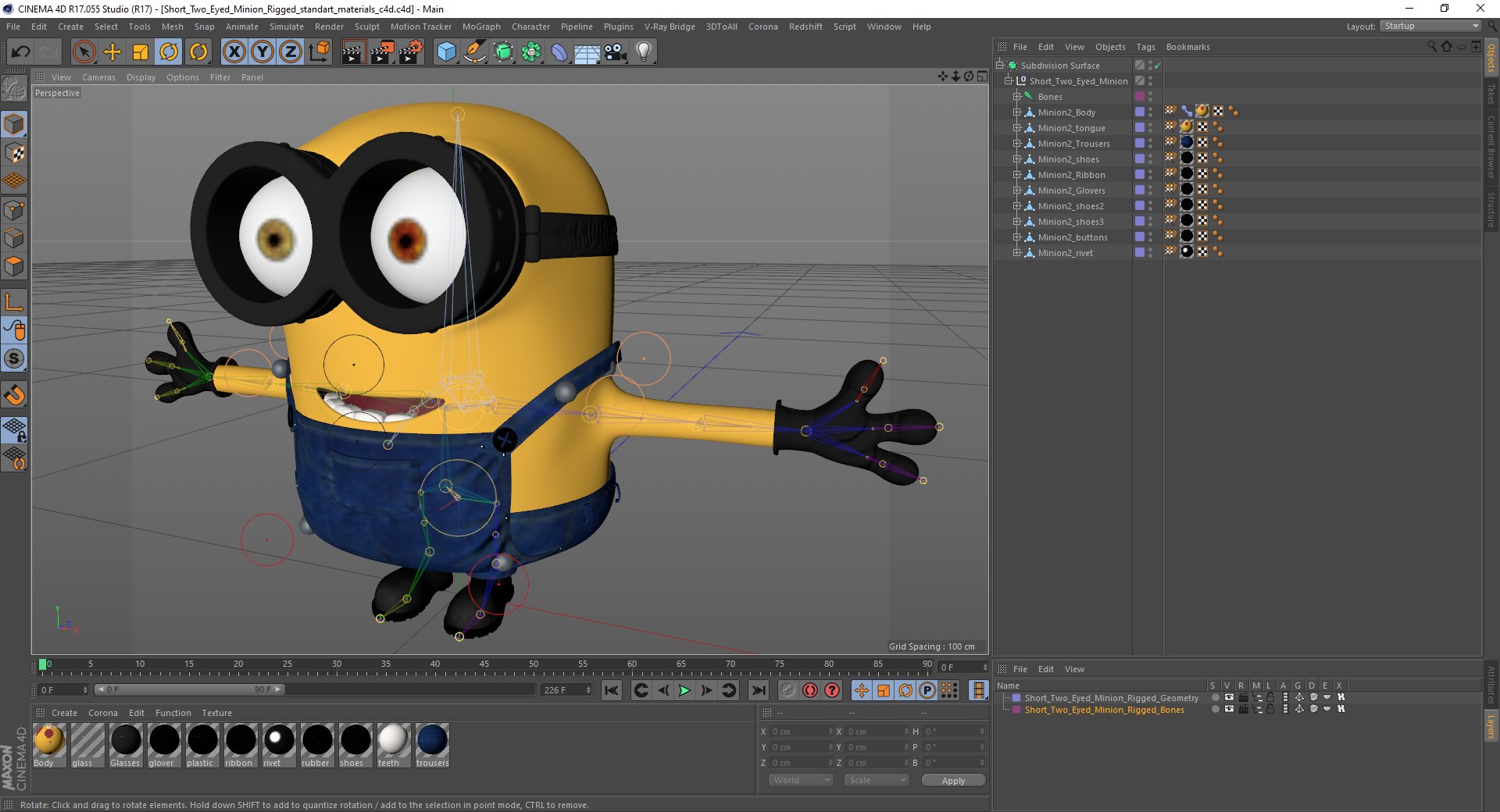Play the animation forward
Image resolution: width=1500 pixels, height=812 pixels.
[684, 690]
